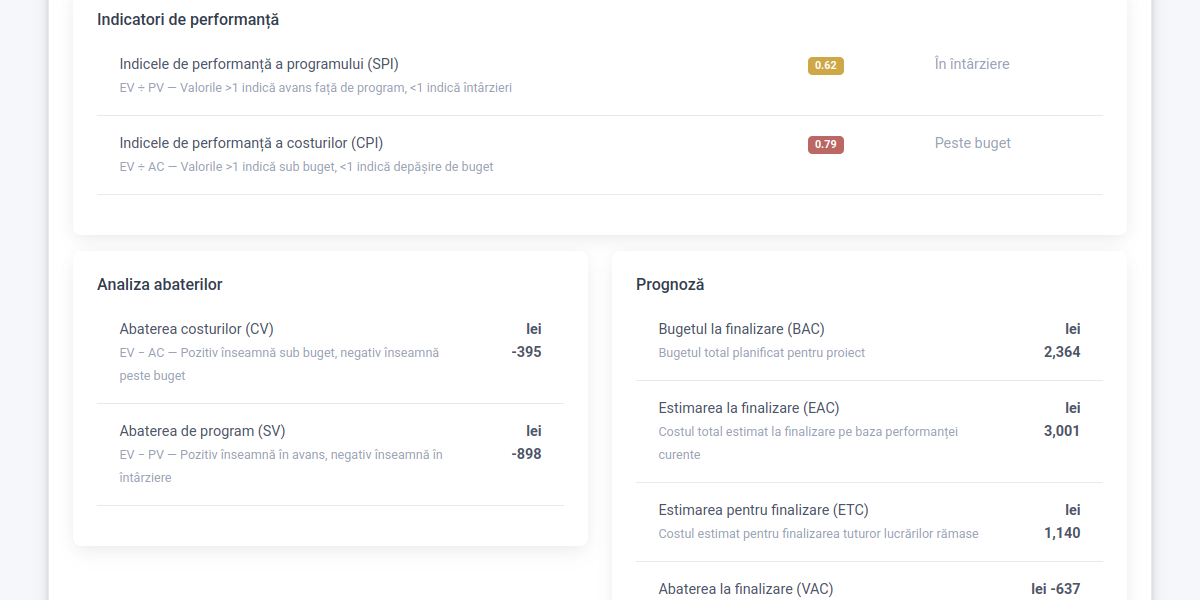Click the -898 schedule variance value
1200x600 pixels.
point(526,454)
